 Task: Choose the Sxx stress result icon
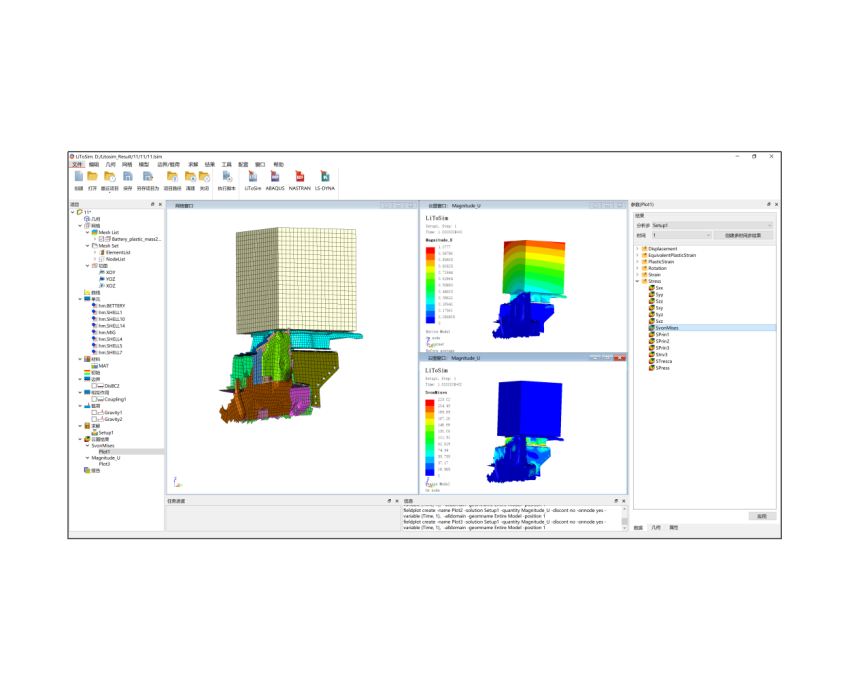tap(652, 288)
